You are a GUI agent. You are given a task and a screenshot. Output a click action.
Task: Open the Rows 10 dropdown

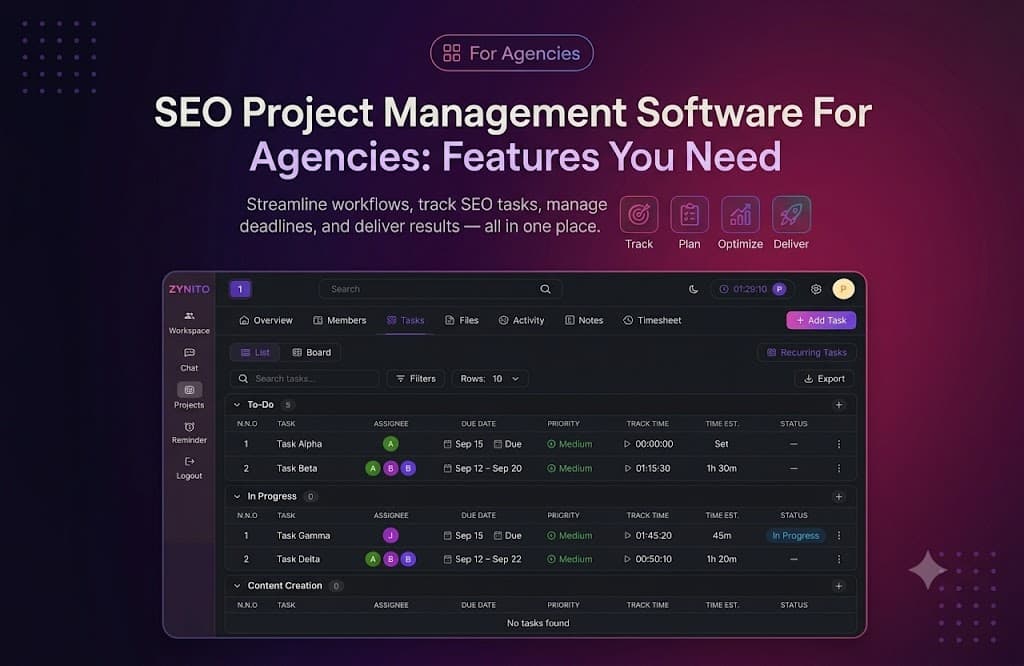[x=490, y=379]
